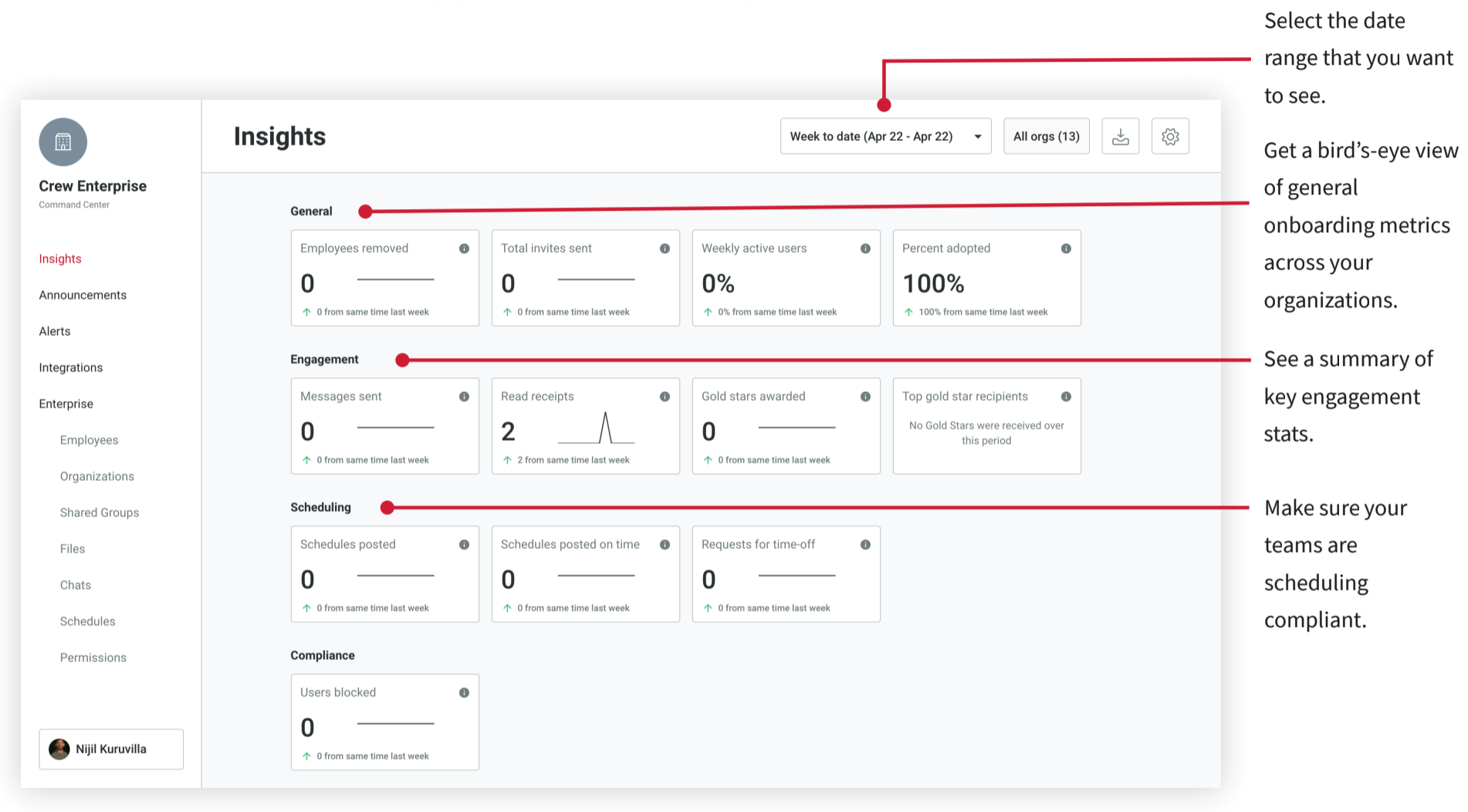Open Announcements in the sidebar
1468x812 pixels.
point(83,295)
